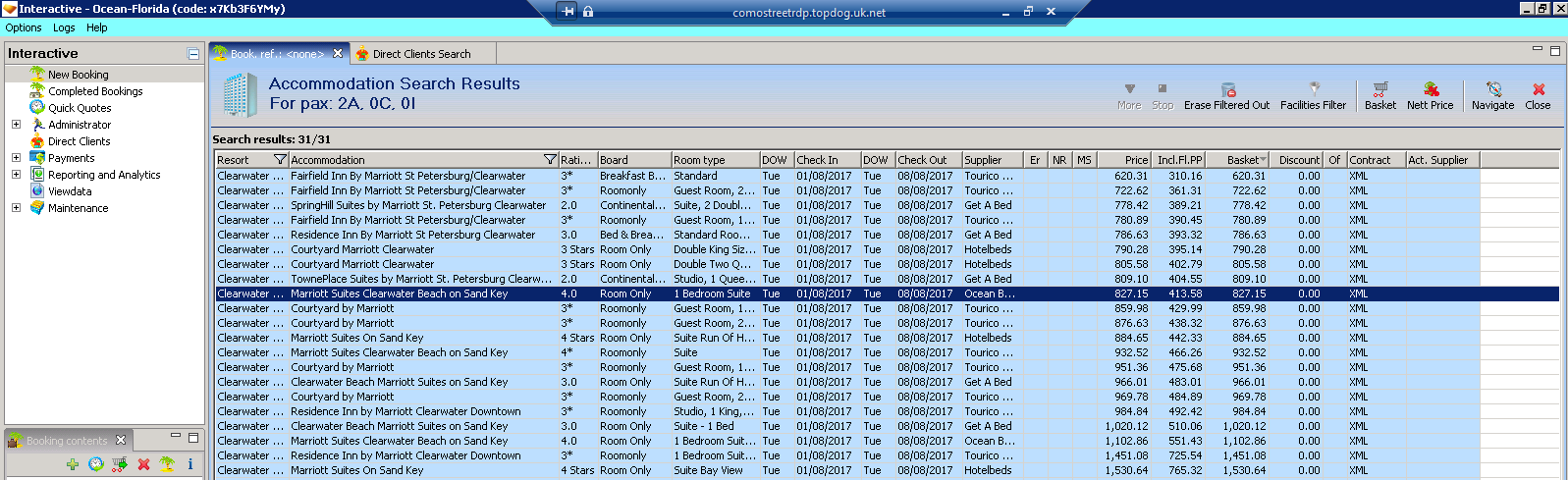Select row priced 1,530.64

click(x=887, y=470)
